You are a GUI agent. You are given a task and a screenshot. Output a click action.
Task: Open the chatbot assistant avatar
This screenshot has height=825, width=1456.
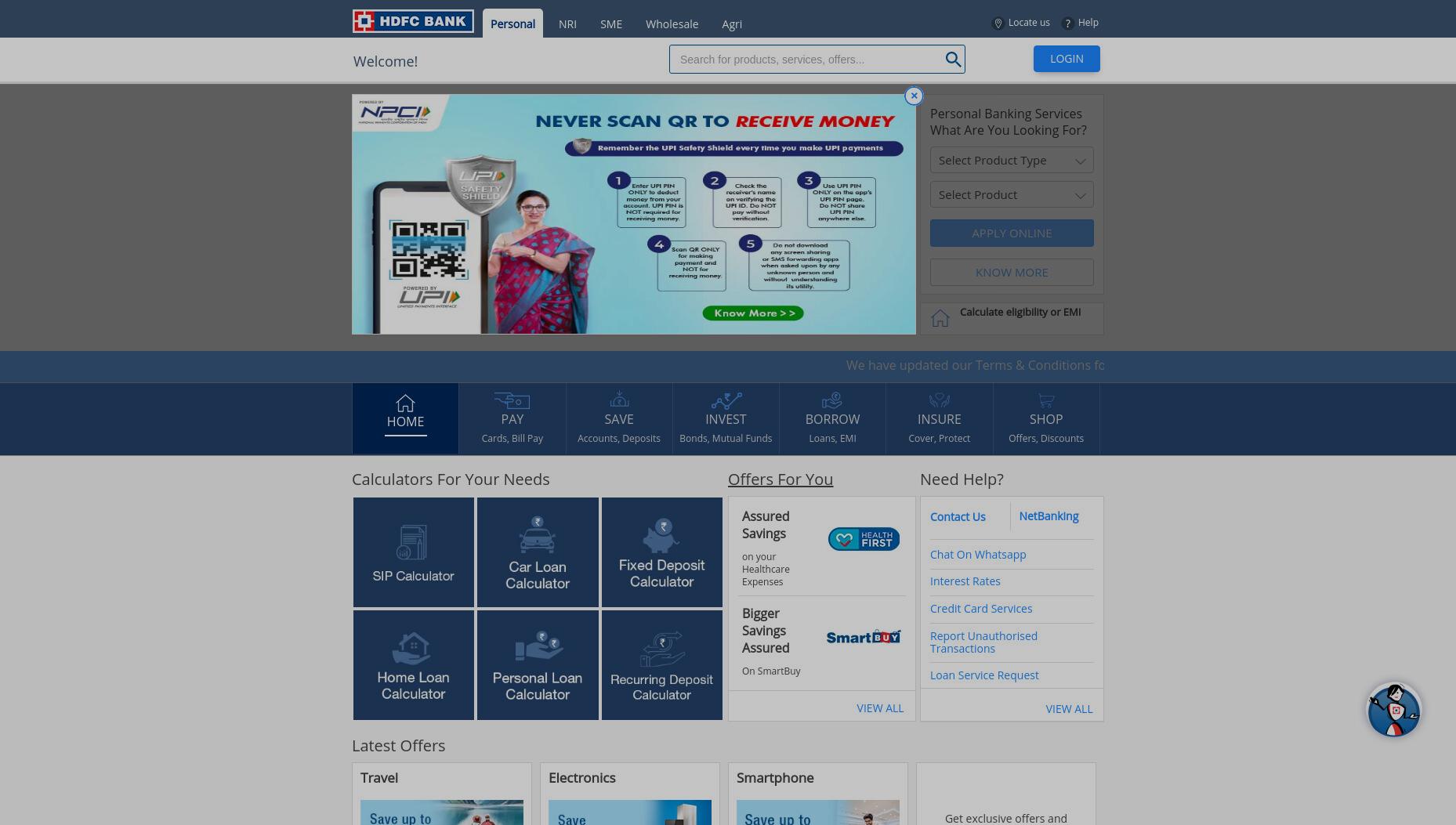[1394, 711]
